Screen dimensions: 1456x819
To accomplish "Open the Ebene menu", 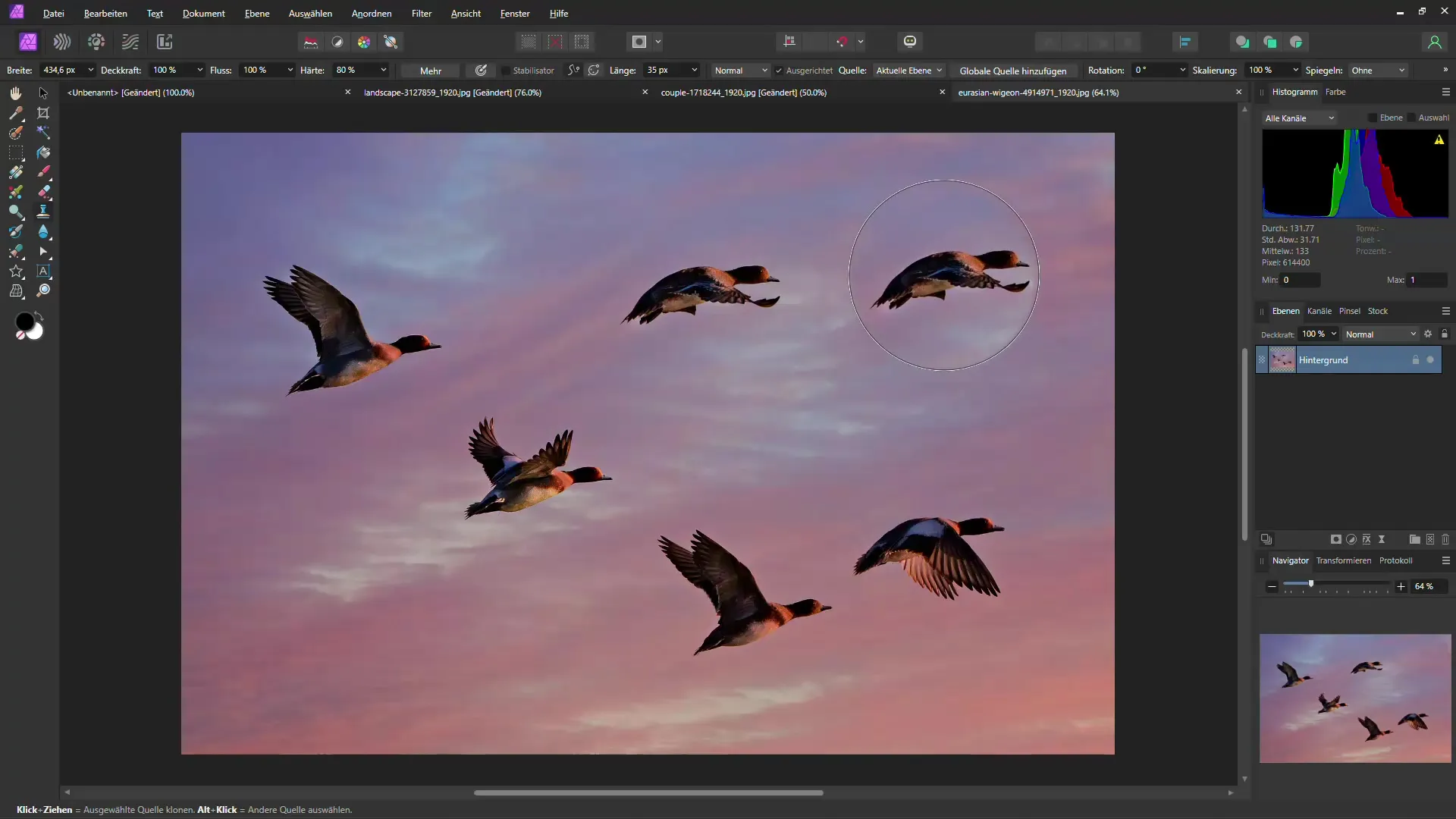I will pos(257,14).
